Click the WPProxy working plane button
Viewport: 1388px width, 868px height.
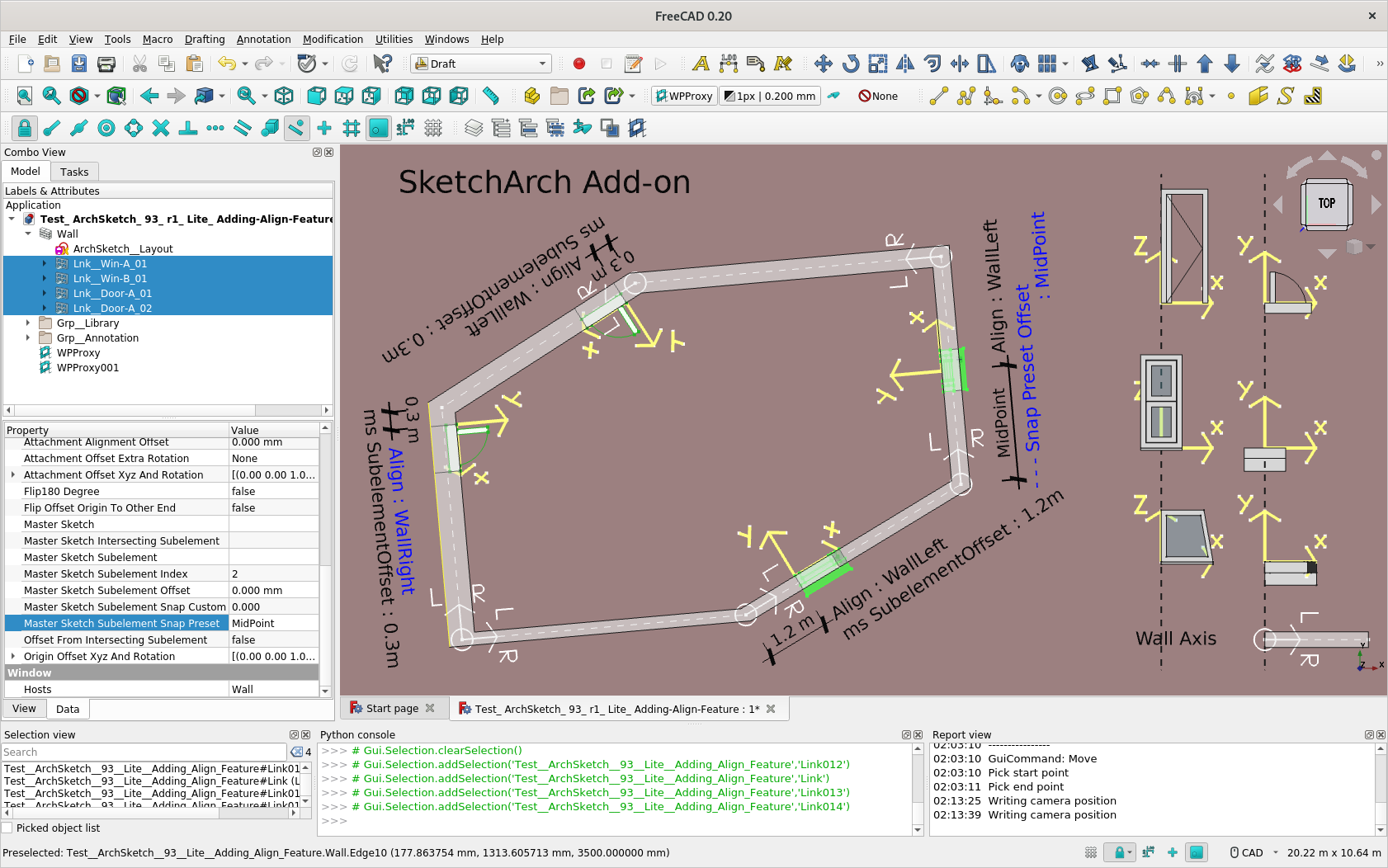(684, 96)
